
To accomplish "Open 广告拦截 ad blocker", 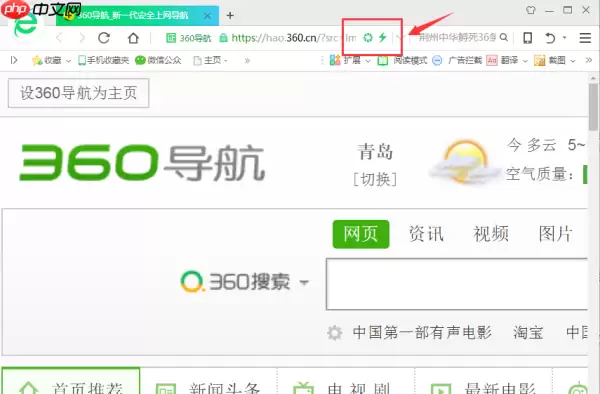I will point(457,60).
